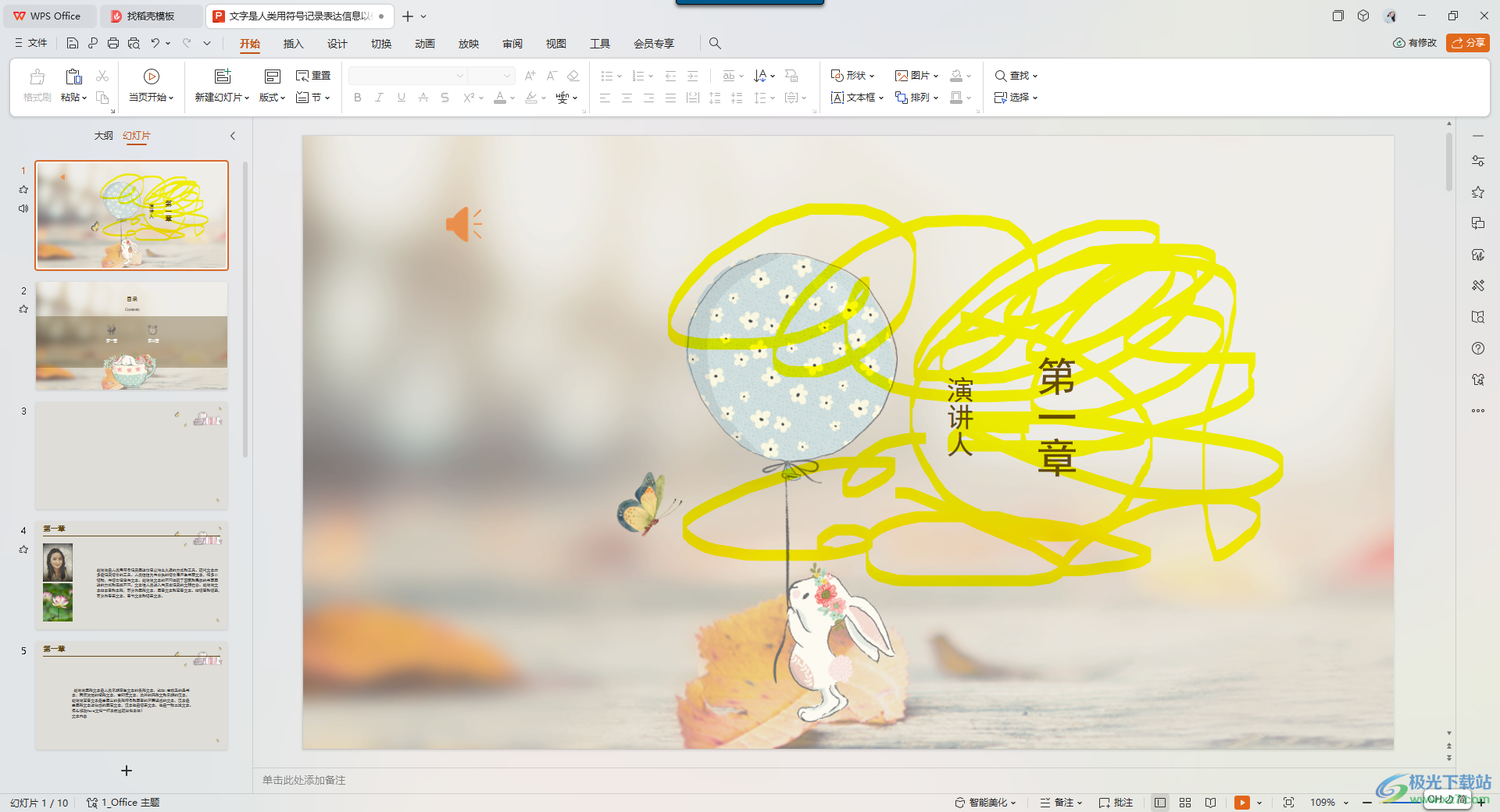Switch to slide sorter view

coord(1185,803)
